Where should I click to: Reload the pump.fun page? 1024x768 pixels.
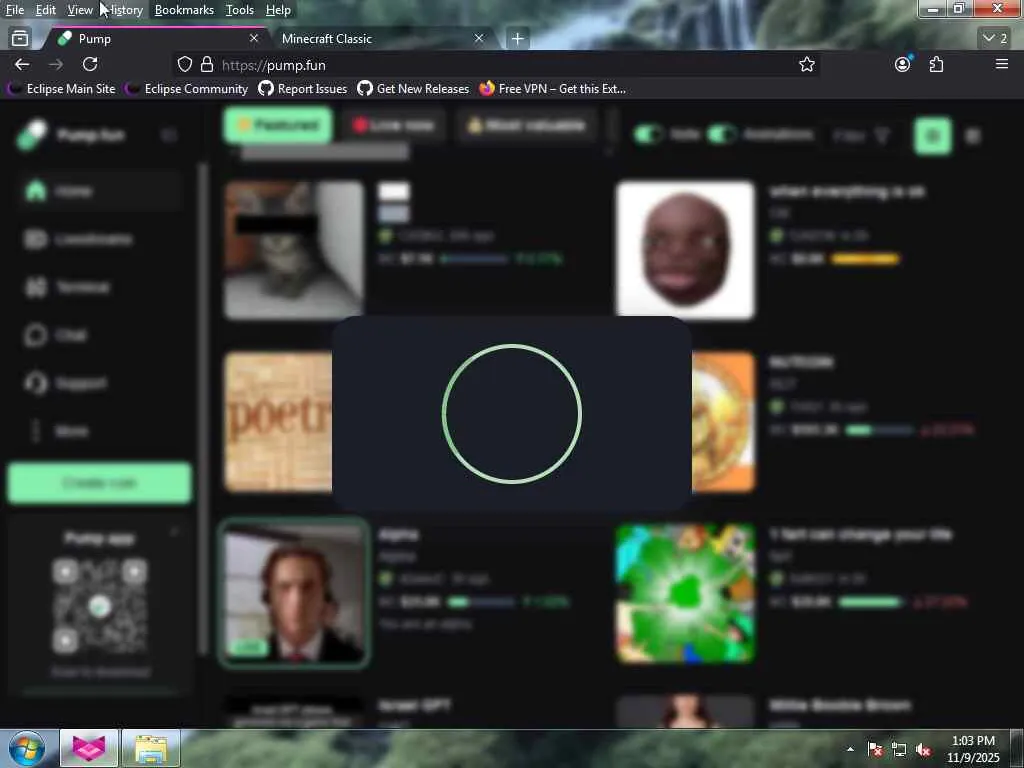tap(90, 64)
